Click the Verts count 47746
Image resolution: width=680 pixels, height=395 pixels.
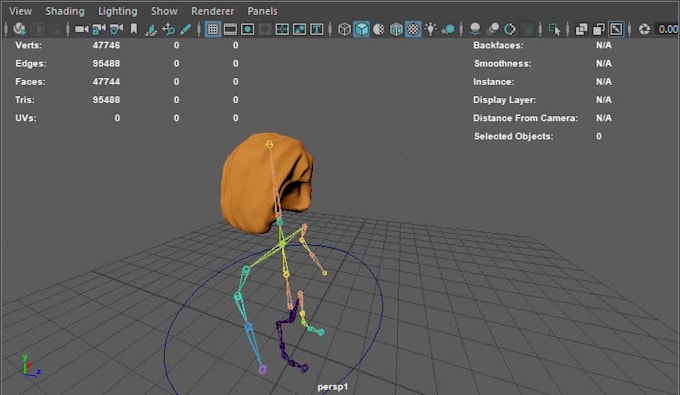click(106, 45)
